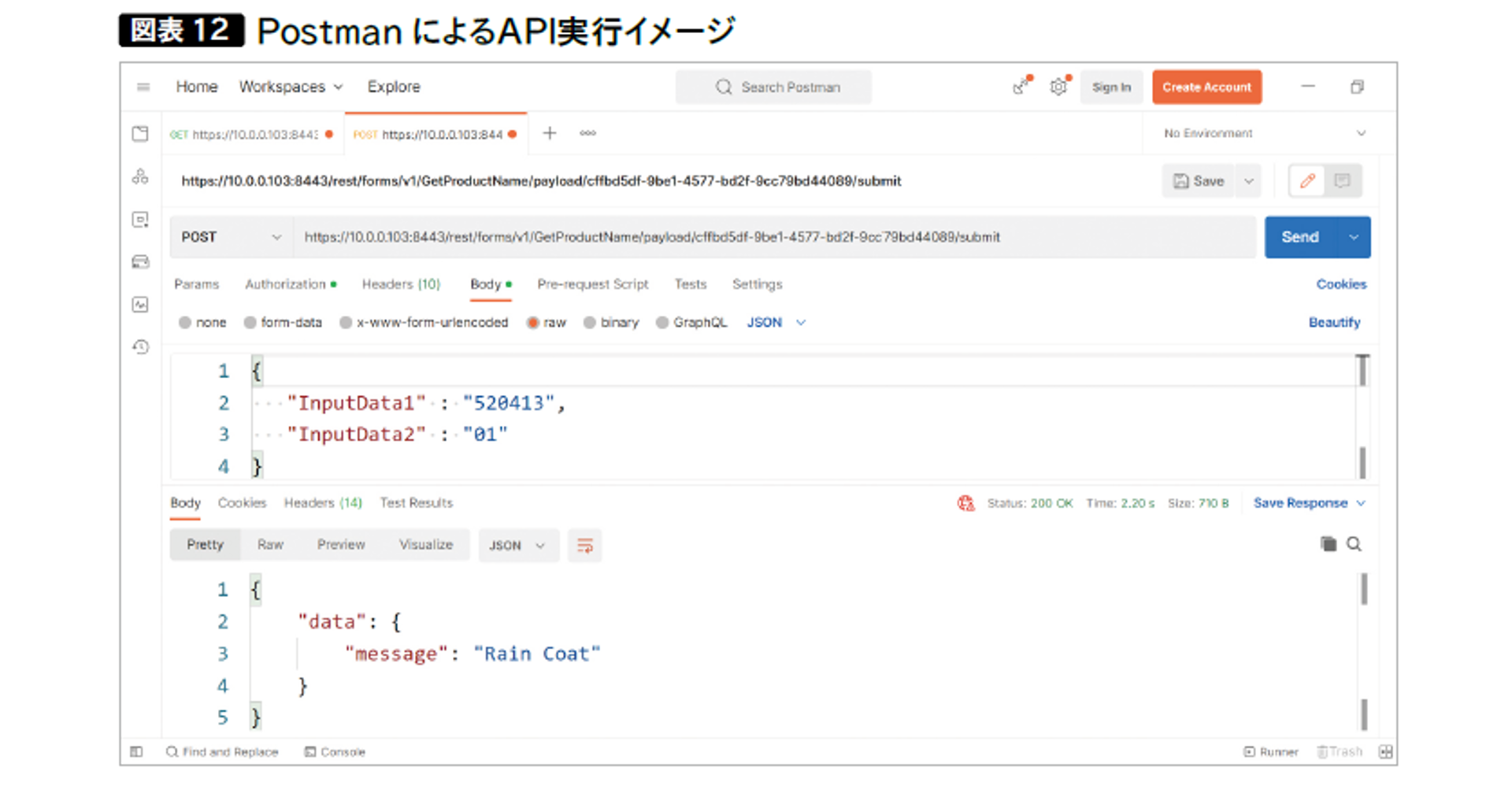The width and height of the screenshot is (1512, 786).
Task: Open the Tests tab
Action: tap(691, 284)
